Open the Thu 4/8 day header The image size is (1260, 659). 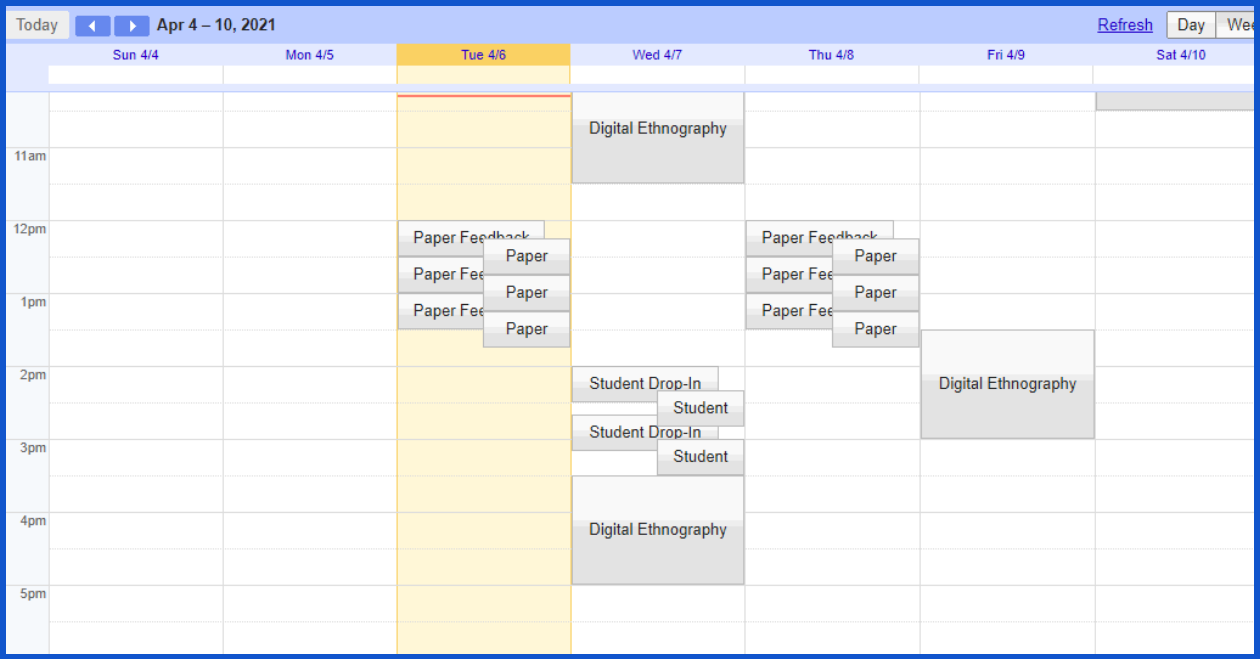(831, 55)
